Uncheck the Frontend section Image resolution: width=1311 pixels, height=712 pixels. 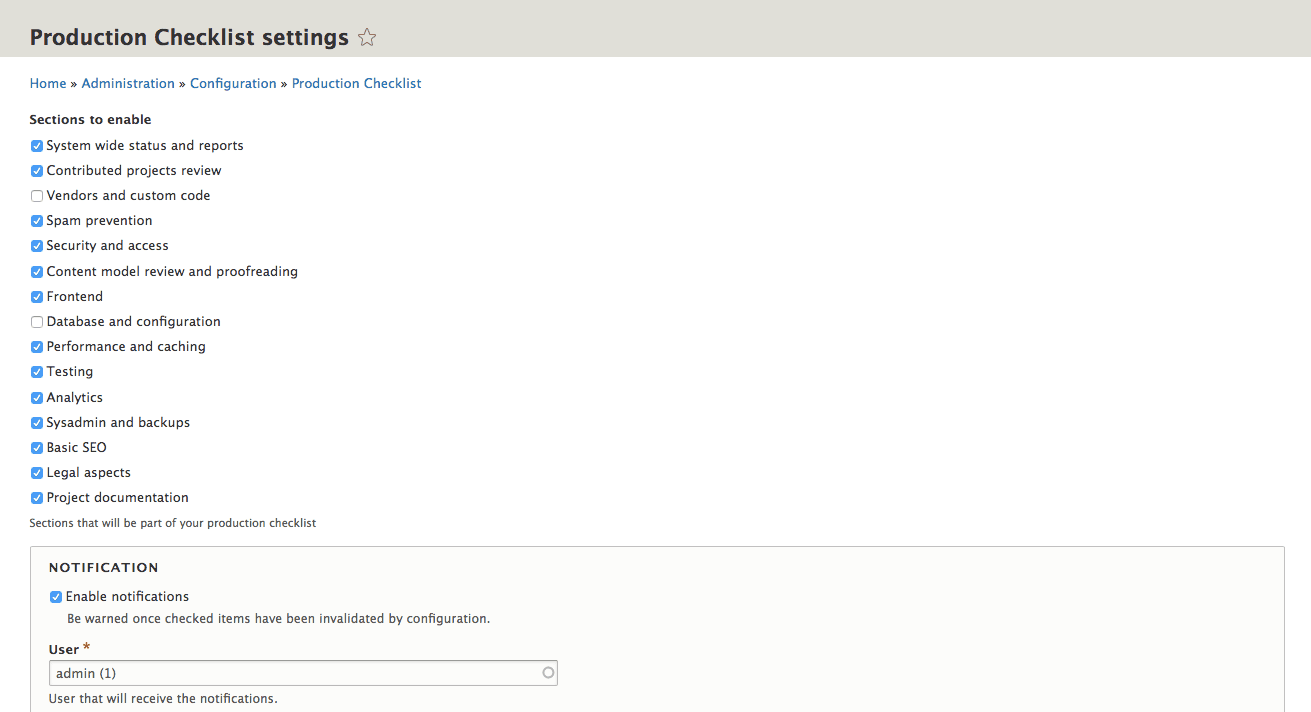pyautogui.click(x=37, y=297)
